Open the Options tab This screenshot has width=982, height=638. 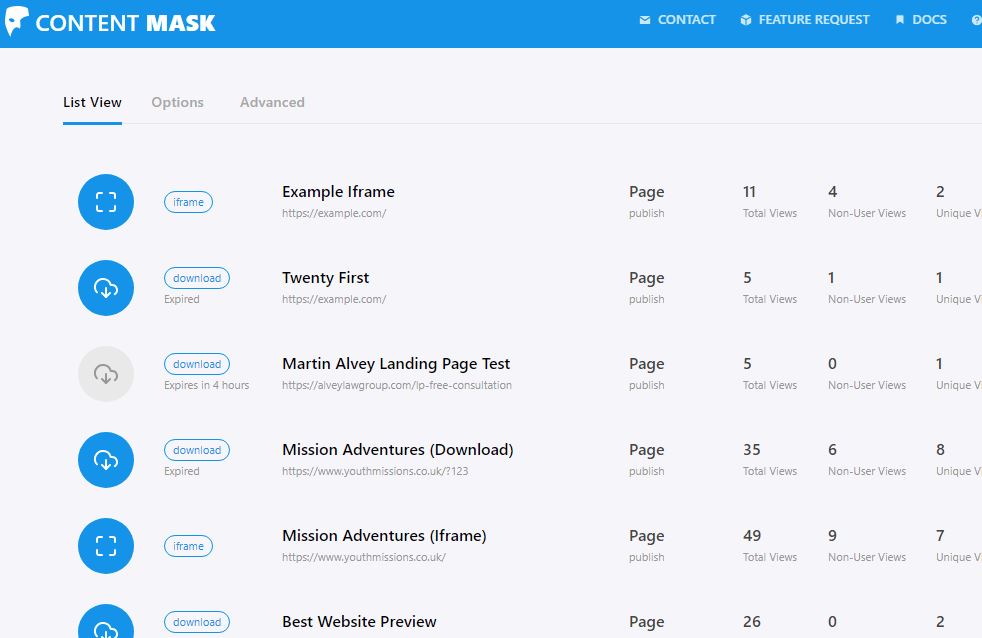click(177, 102)
